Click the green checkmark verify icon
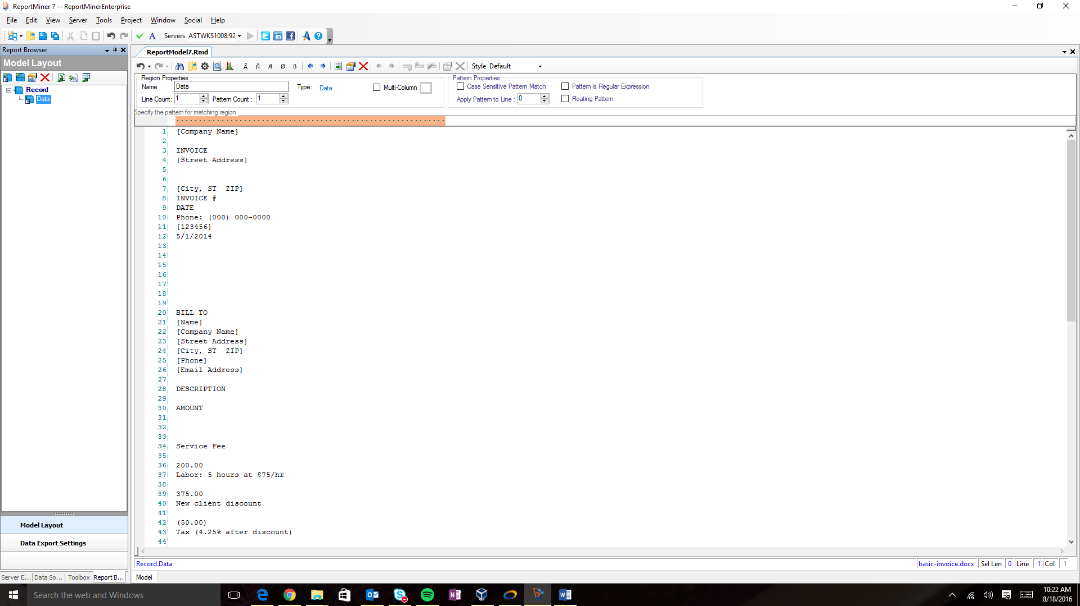Image resolution: width=1080 pixels, height=606 pixels. pos(140,35)
